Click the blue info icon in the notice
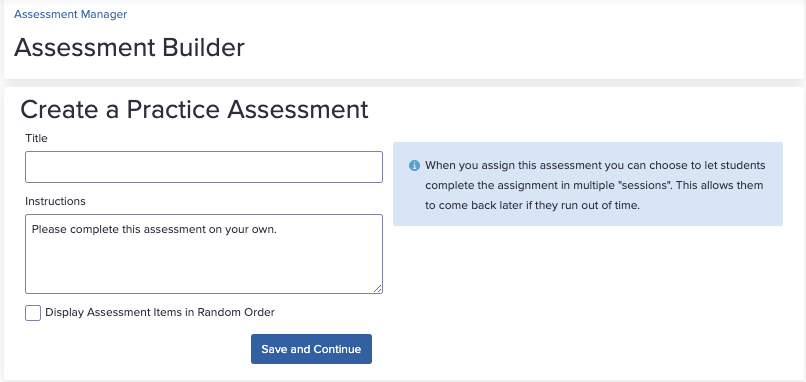806x382 pixels. (414, 166)
